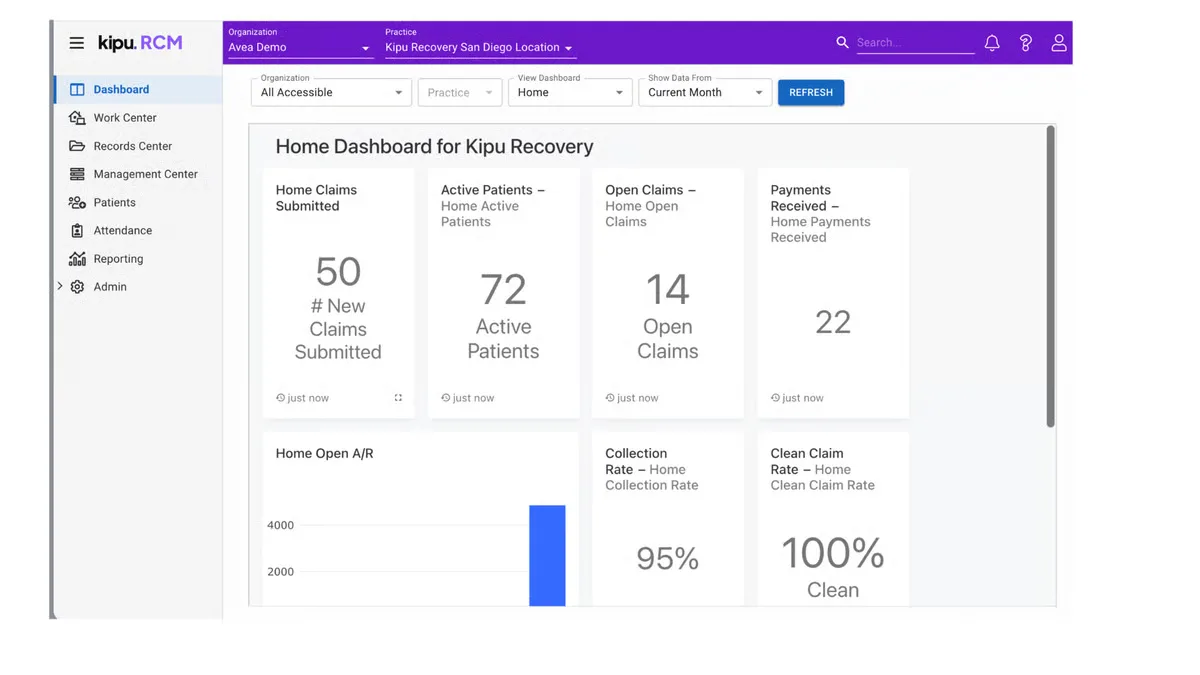This screenshot has height=675, width=1200.
Task: Click the Admin gear icon
Action: click(x=77, y=287)
